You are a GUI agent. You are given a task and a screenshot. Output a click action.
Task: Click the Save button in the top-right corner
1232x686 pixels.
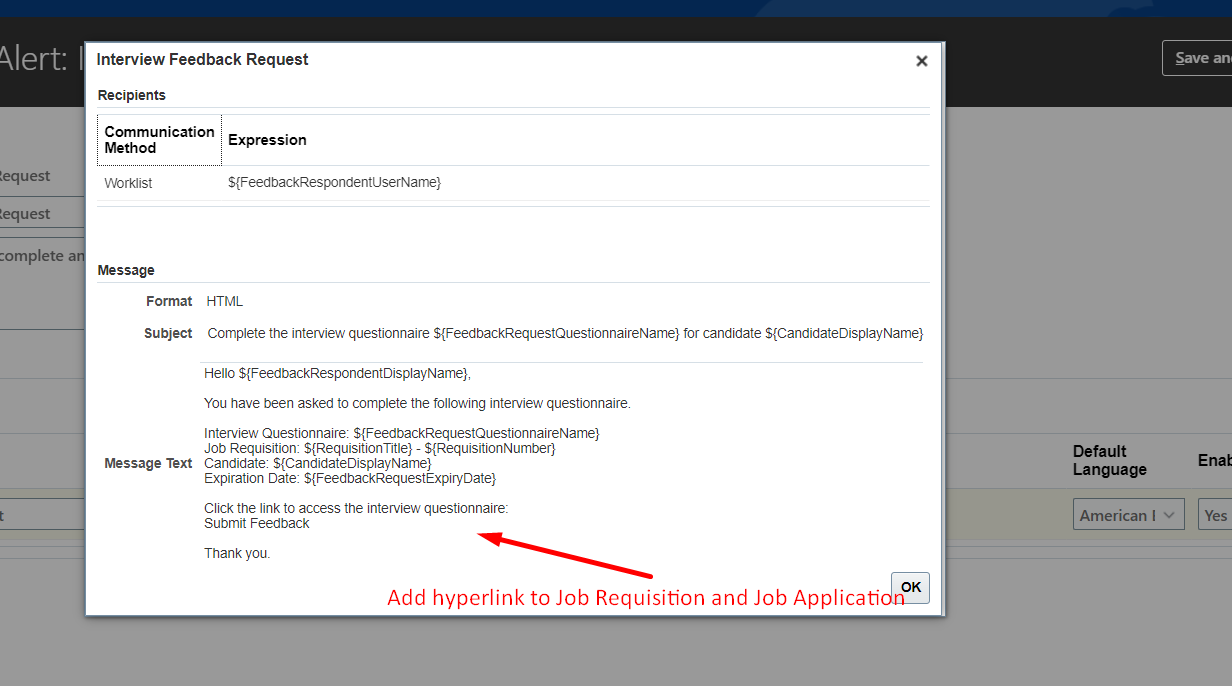pos(1203,57)
